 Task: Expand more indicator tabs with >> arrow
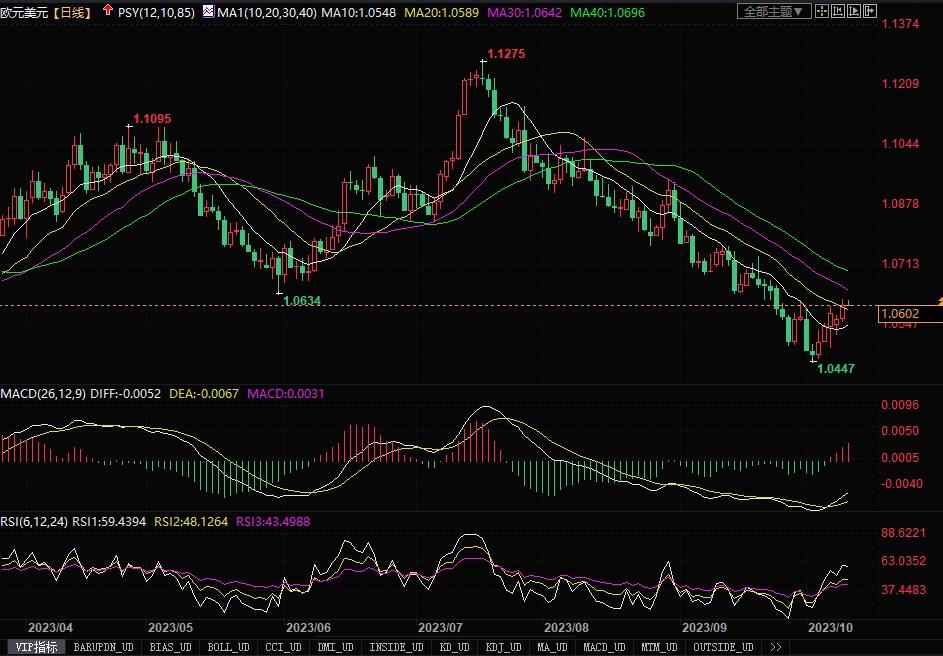click(x=776, y=647)
